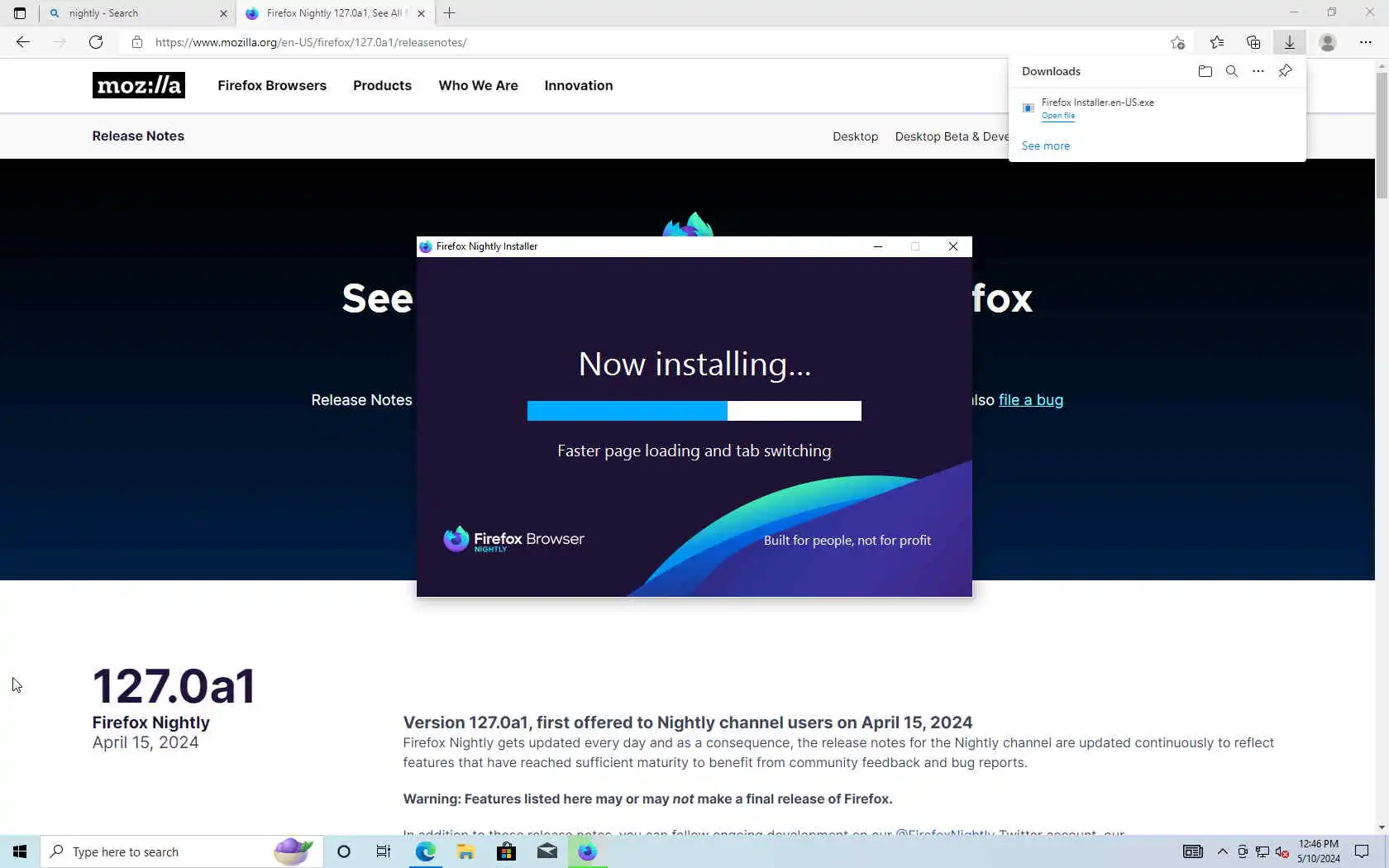
Task: Click the "Now installing..." text
Action: coord(694,364)
